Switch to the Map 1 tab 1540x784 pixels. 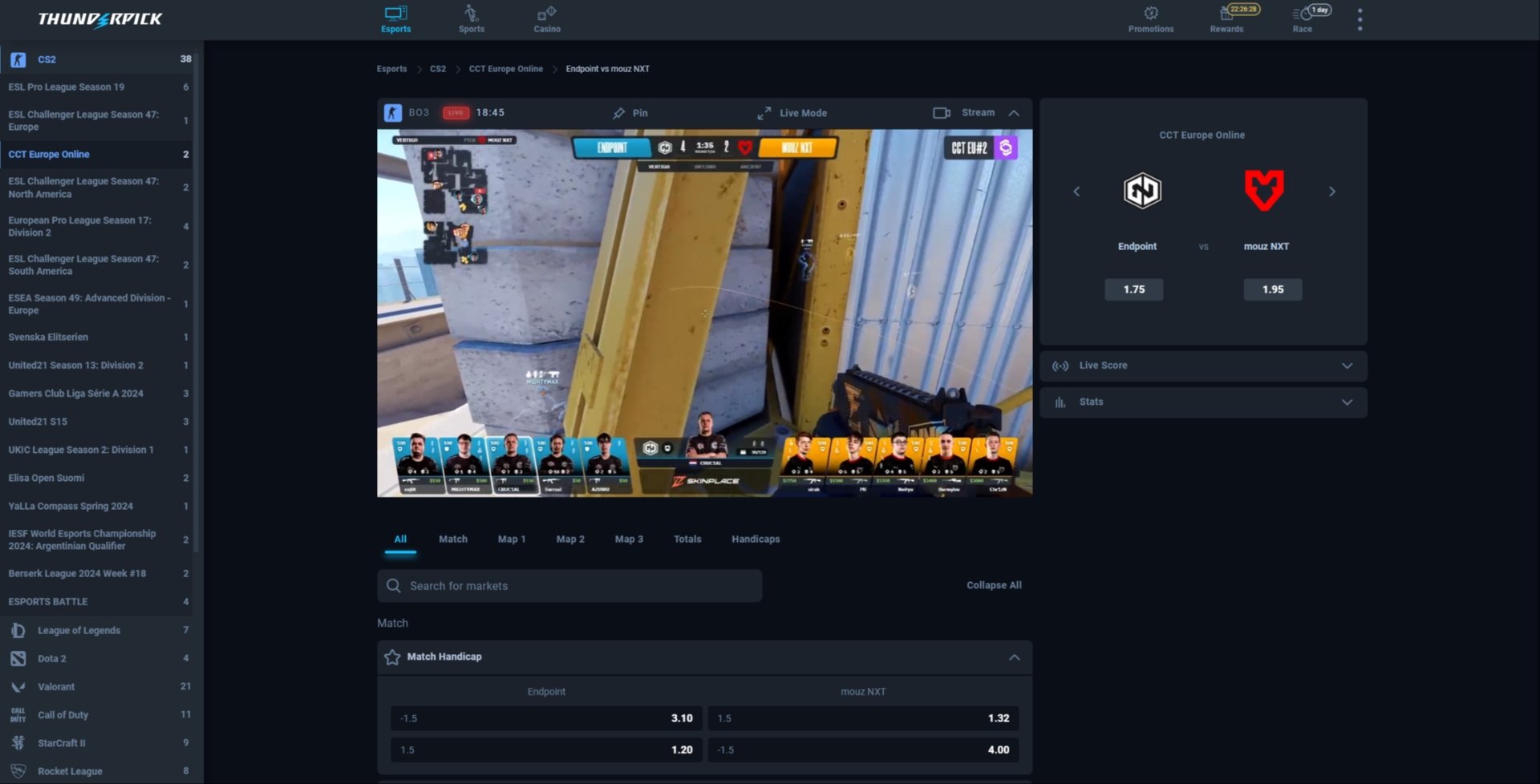tap(512, 540)
